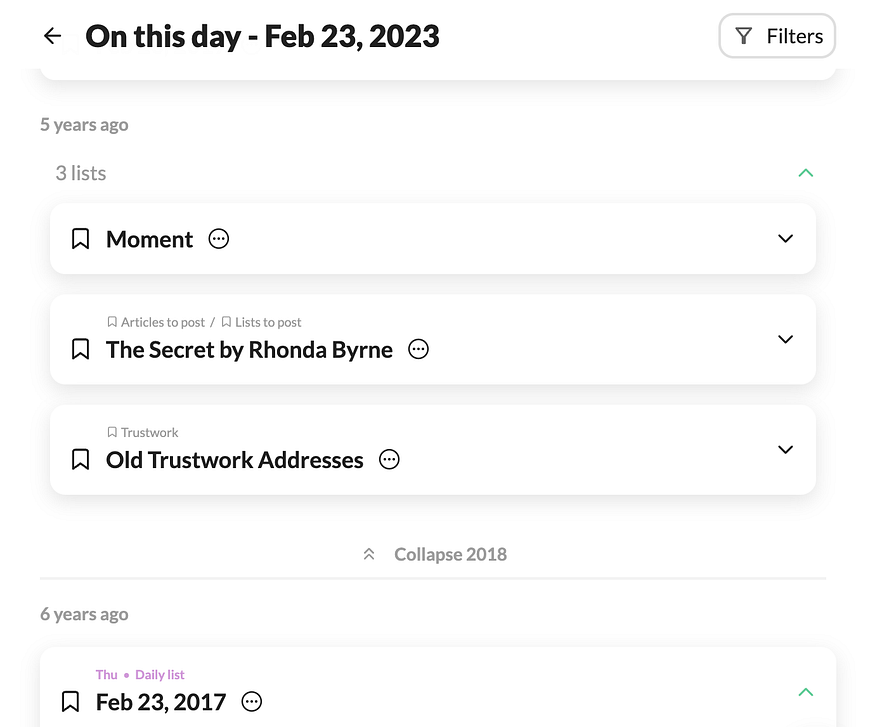Click Collapse 2018 button

coord(435,554)
